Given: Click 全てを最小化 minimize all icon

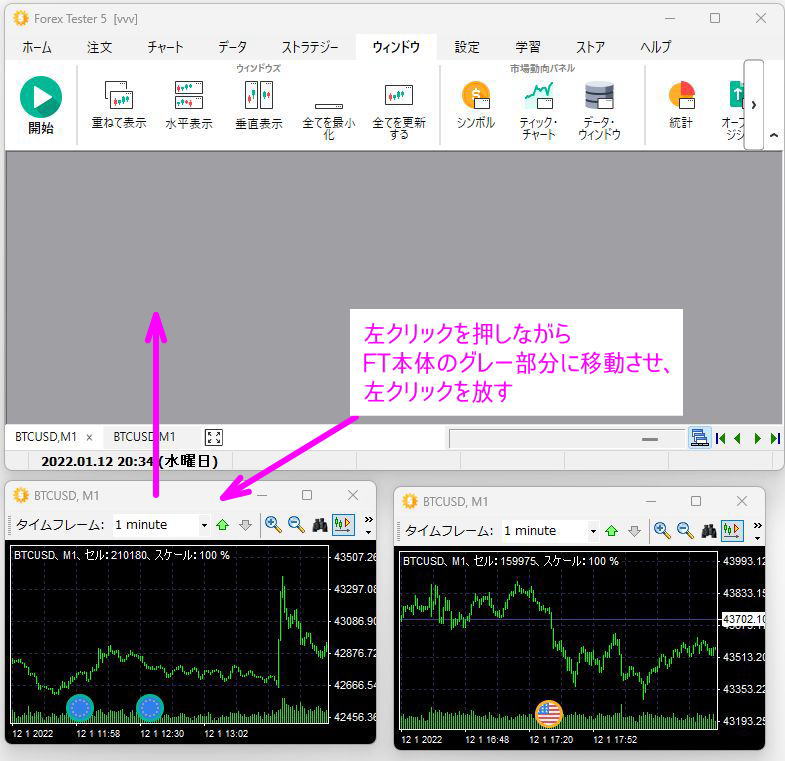Looking at the screenshot, I should click(x=329, y=106).
